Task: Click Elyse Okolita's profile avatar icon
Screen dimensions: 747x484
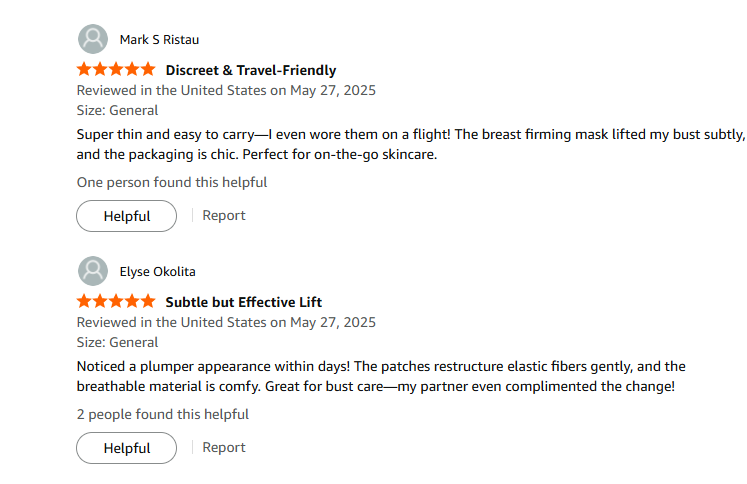Action: pos(93,271)
